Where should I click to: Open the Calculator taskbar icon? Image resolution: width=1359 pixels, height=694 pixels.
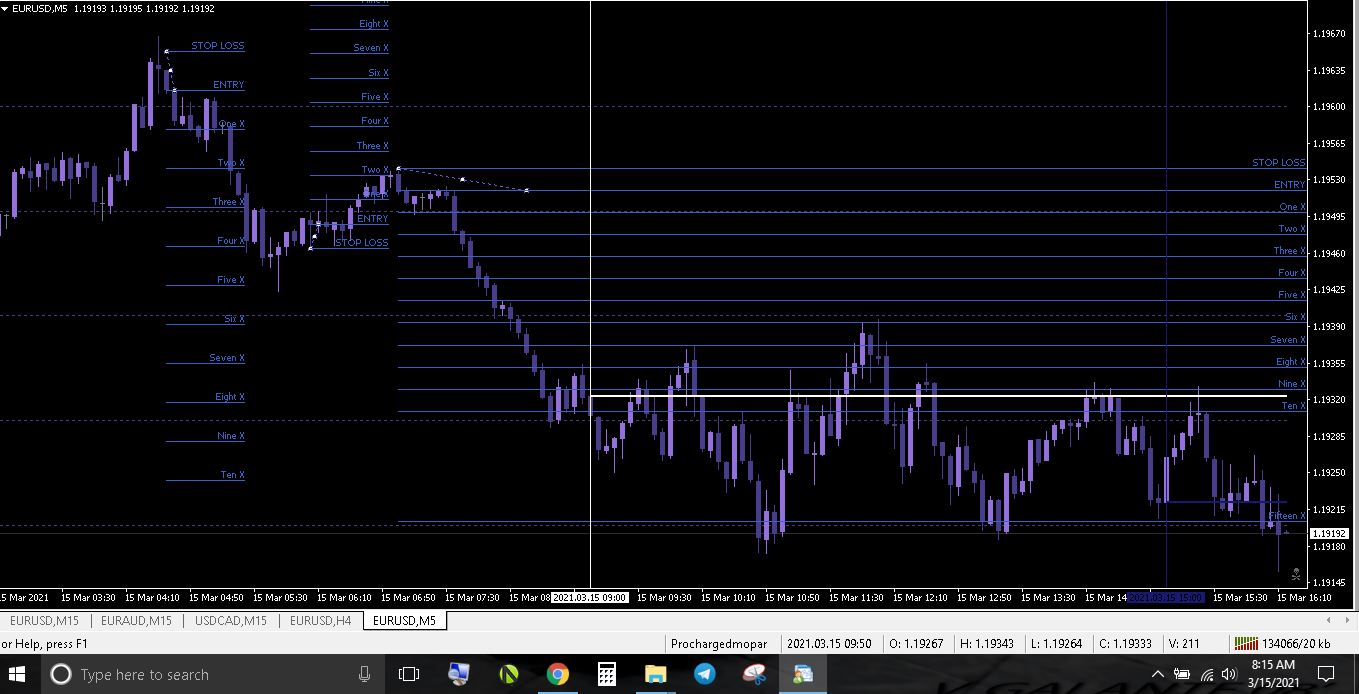[607, 674]
